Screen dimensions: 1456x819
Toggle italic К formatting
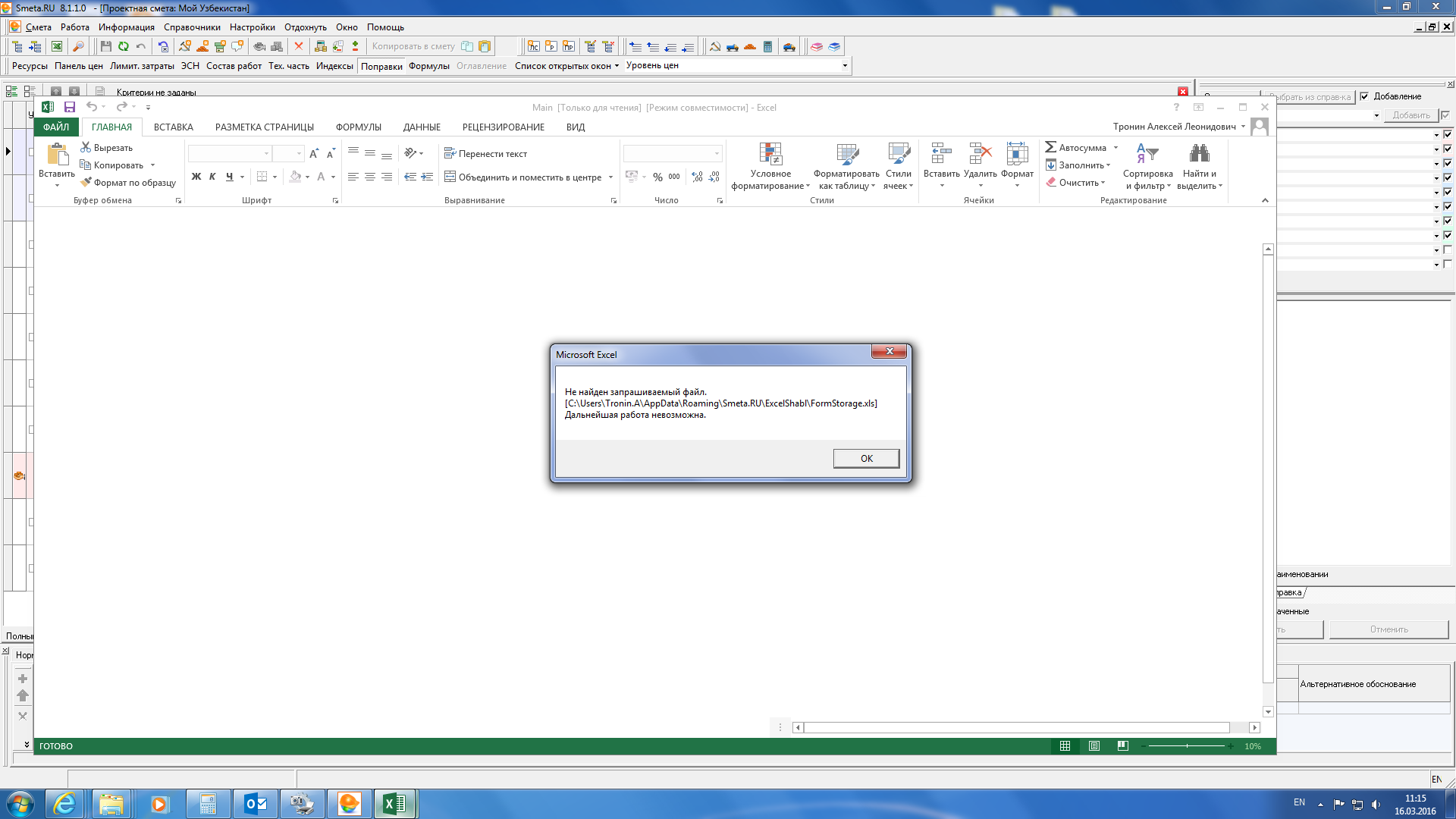coord(212,177)
